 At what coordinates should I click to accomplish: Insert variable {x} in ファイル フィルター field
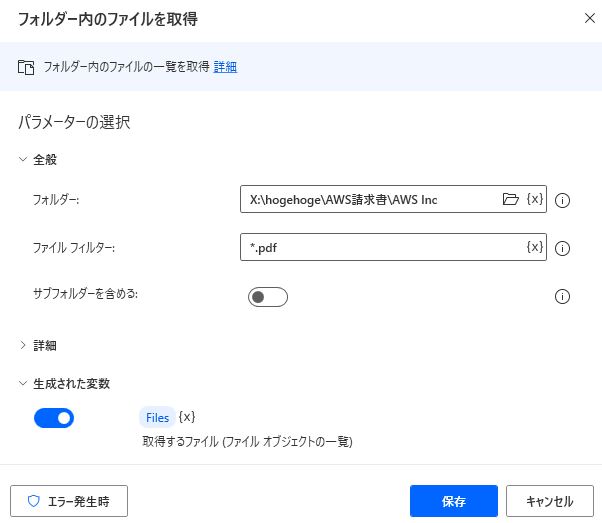click(x=535, y=247)
